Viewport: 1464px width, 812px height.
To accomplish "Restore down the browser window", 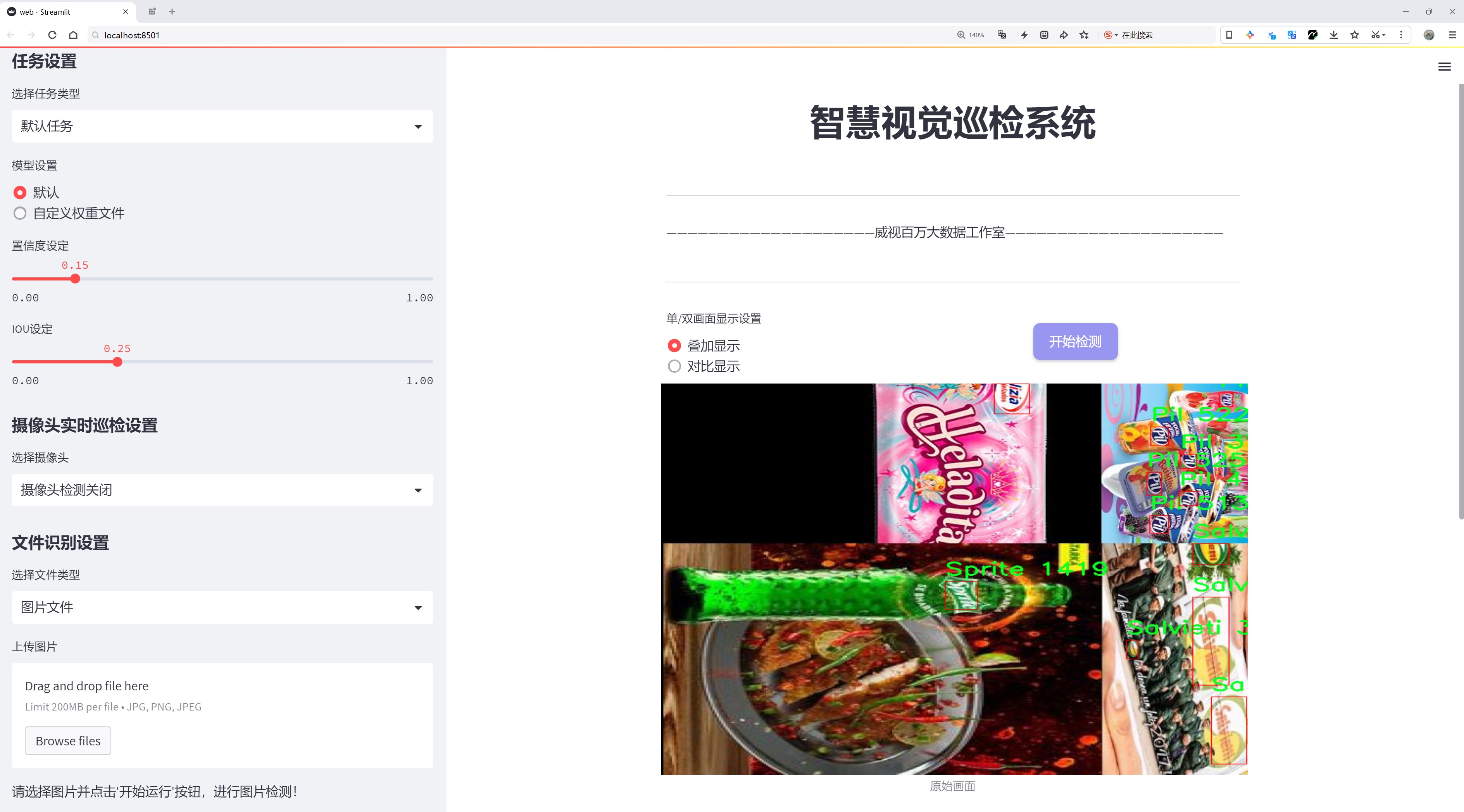I will tap(1429, 11).
